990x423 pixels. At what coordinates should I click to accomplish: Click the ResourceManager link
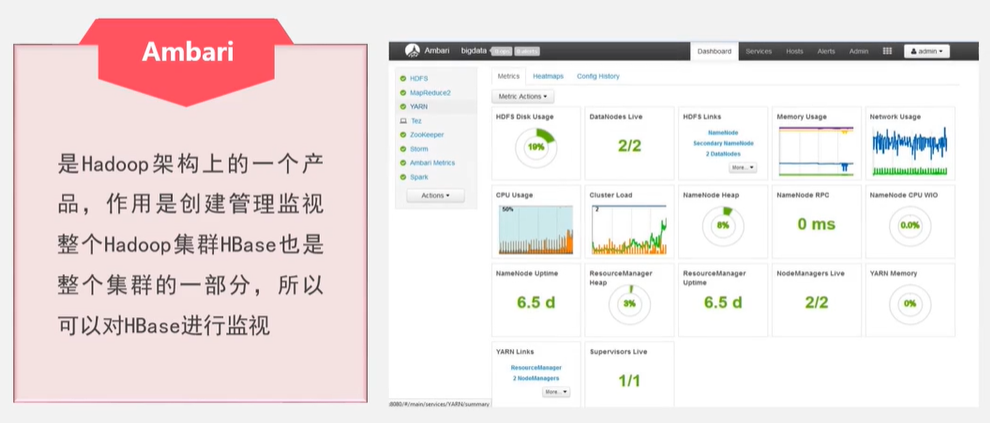[x=536, y=367]
